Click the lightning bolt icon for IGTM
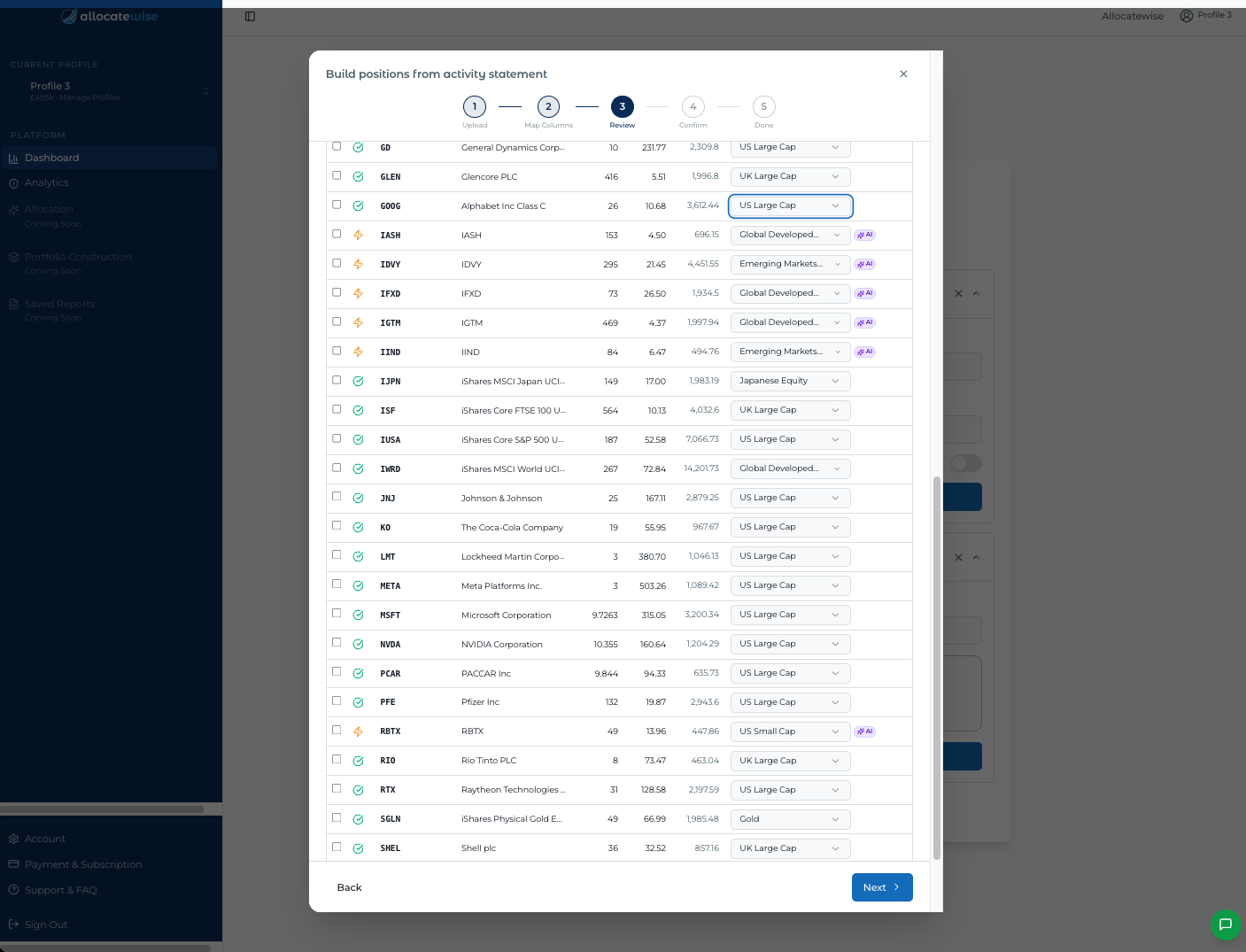 click(x=358, y=323)
